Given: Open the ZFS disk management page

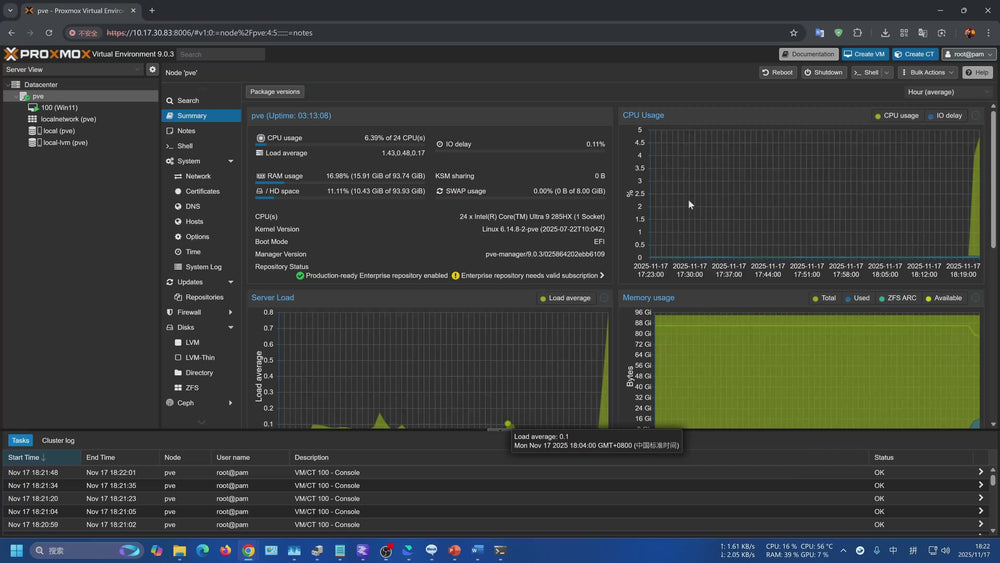Looking at the screenshot, I should pos(192,387).
